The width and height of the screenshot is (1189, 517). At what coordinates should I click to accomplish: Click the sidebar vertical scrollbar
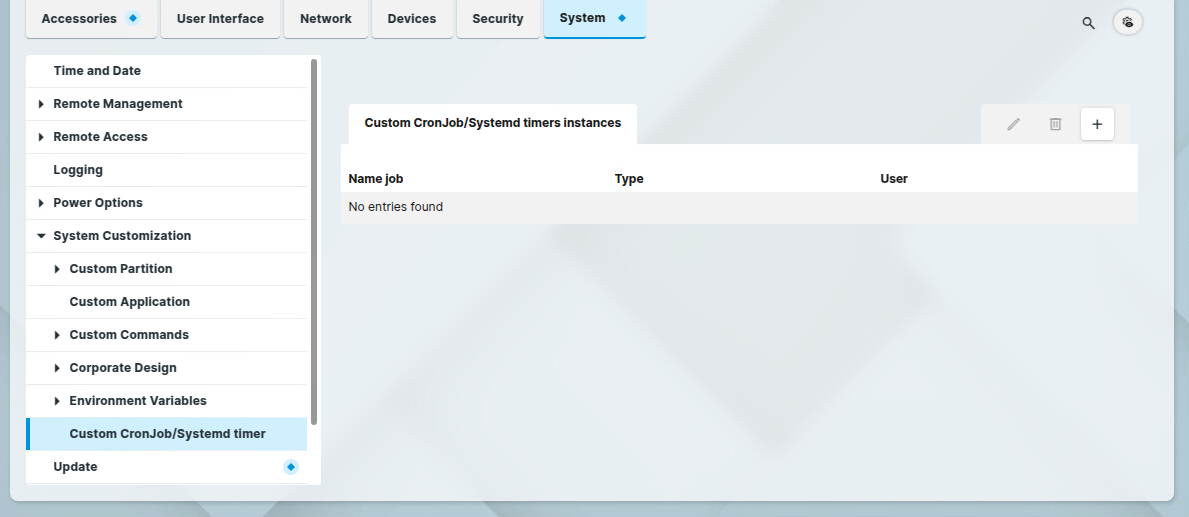click(x=314, y=240)
